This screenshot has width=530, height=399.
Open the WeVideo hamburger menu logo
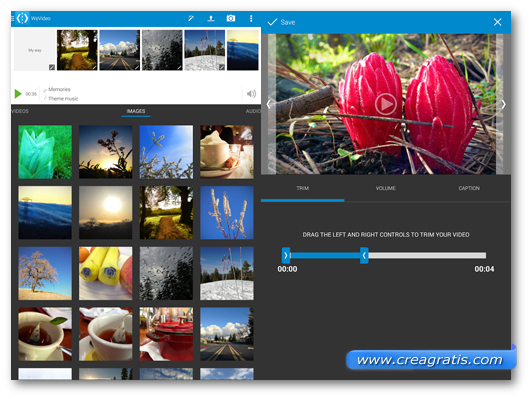[20, 18]
